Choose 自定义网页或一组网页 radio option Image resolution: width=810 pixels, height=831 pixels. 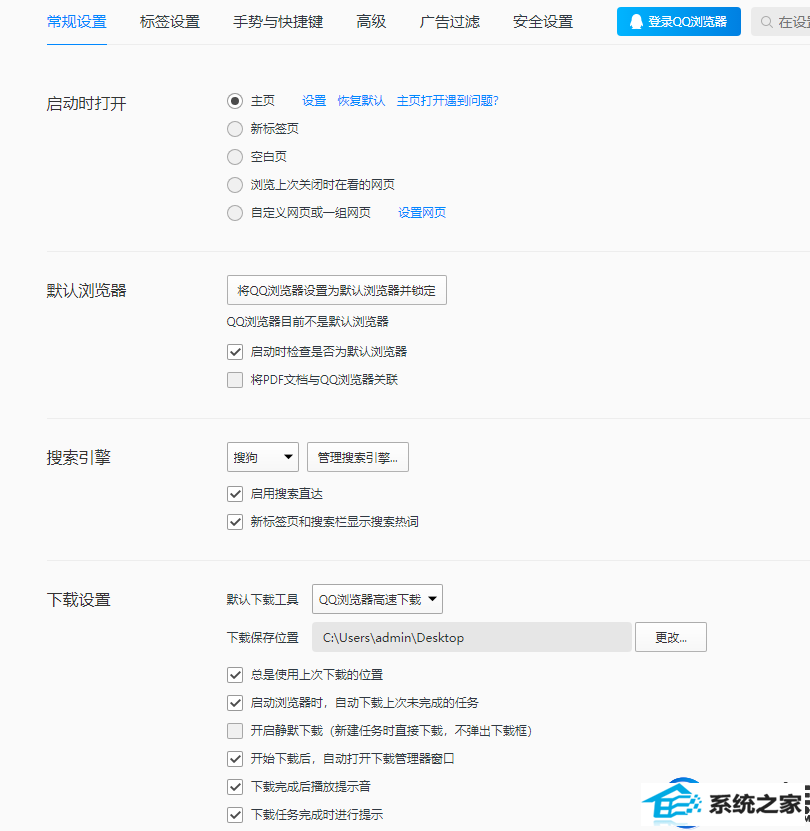pyautogui.click(x=235, y=213)
